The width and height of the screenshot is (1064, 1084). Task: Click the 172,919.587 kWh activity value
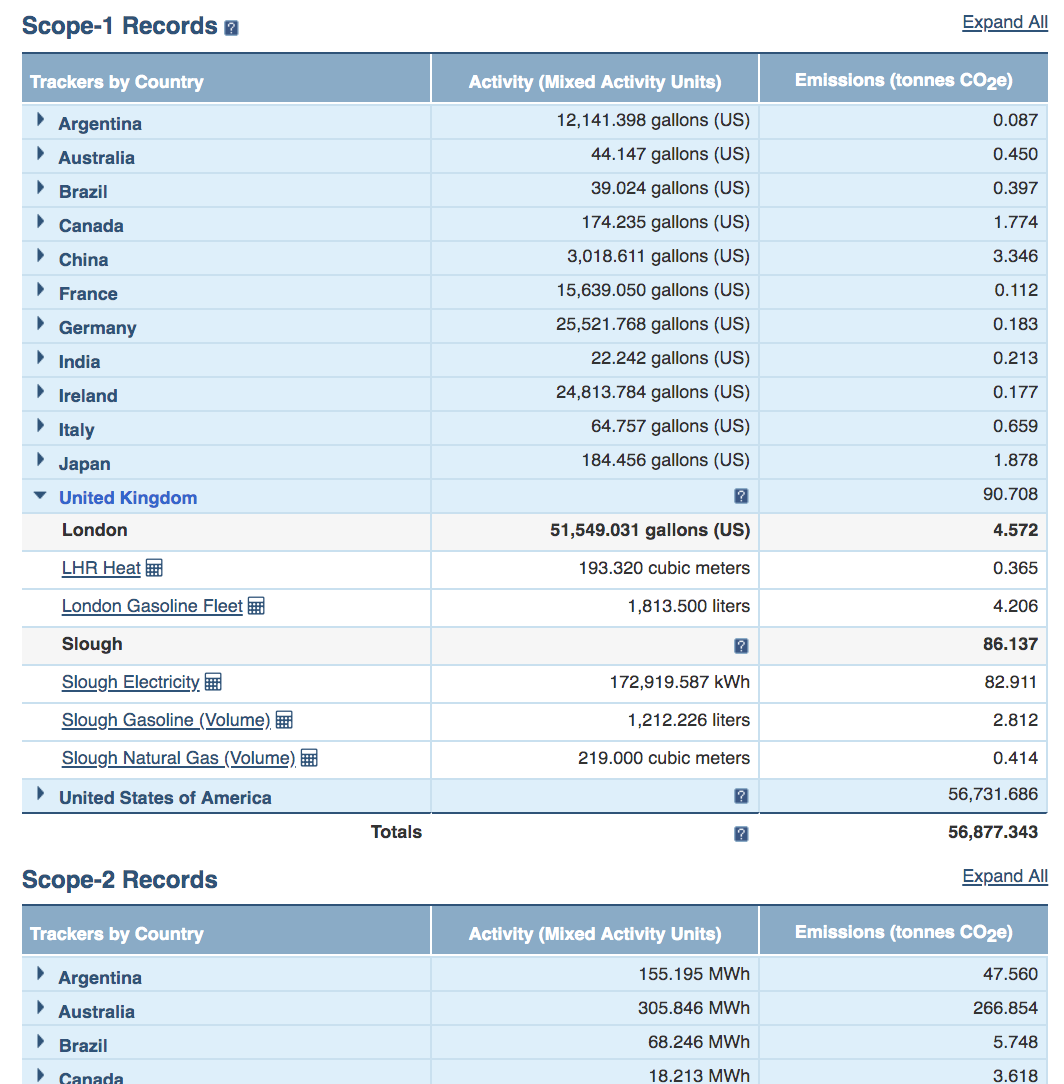tap(680, 682)
